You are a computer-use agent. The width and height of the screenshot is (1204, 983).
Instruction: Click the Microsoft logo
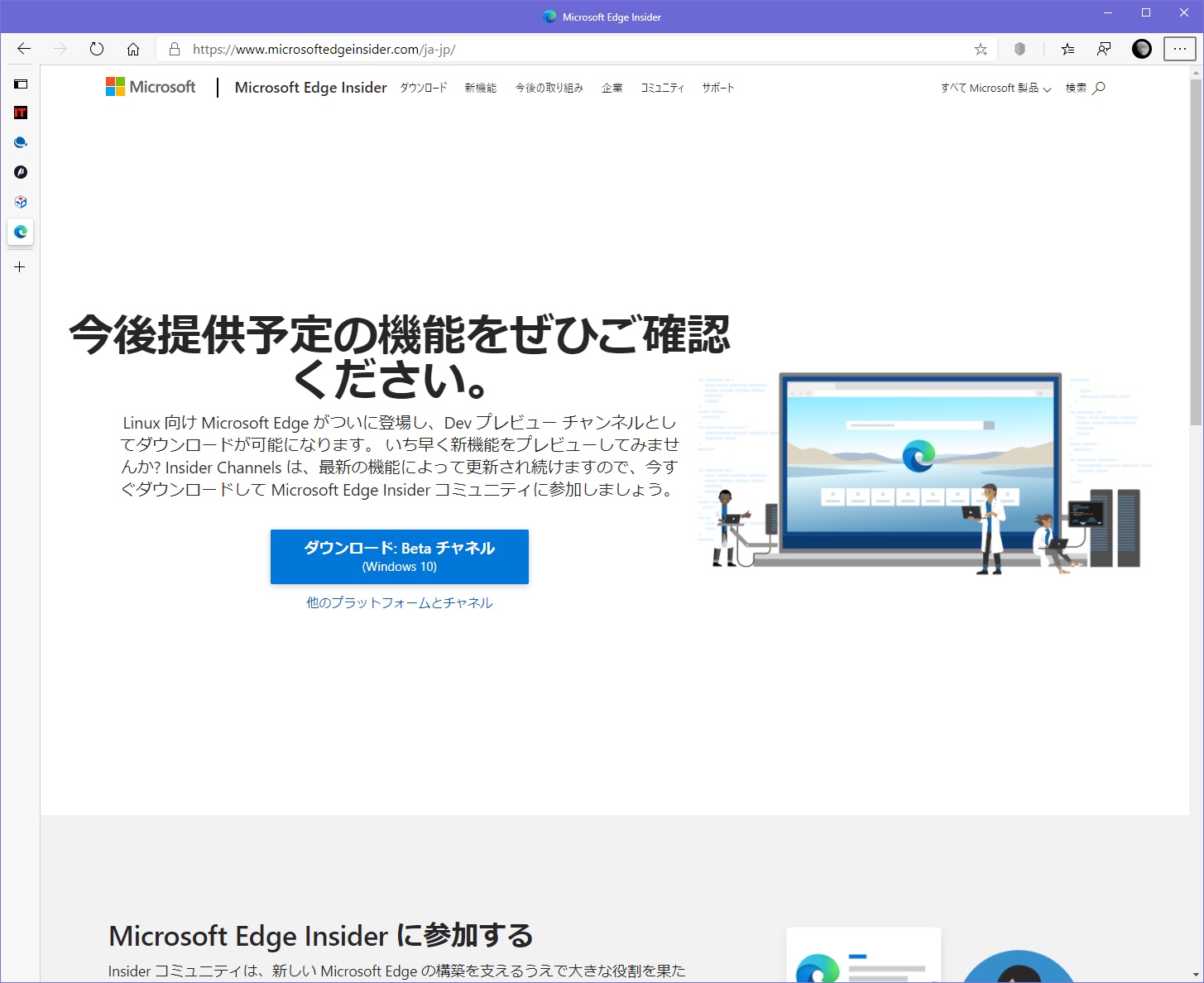pyautogui.click(x=151, y=87)
